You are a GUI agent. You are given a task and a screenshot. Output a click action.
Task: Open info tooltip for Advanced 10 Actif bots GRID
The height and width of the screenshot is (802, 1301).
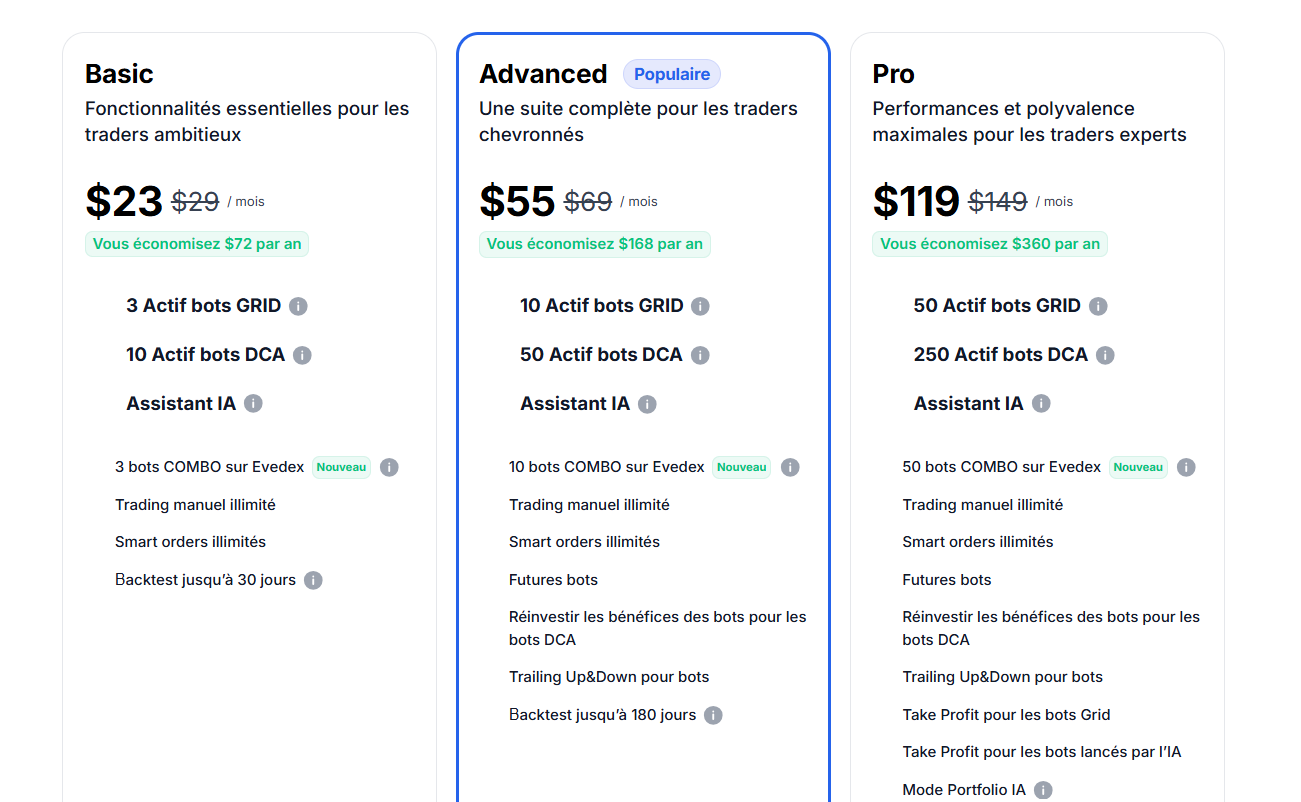[x=700, y=306]
